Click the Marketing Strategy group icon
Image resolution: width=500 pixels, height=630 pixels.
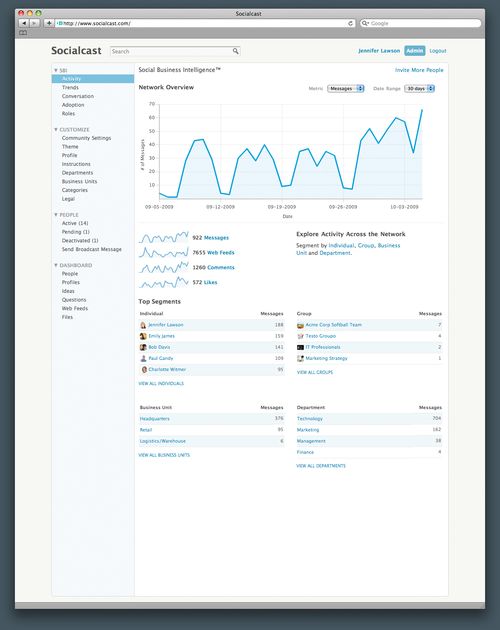[300, 358]
